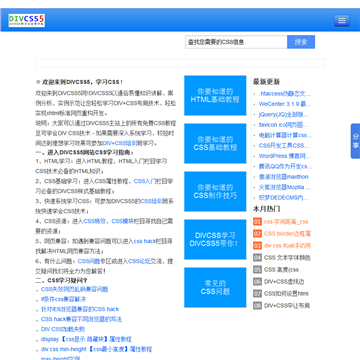
Task: Open hot item 03 div css float
Action: (x=287, y=246)
